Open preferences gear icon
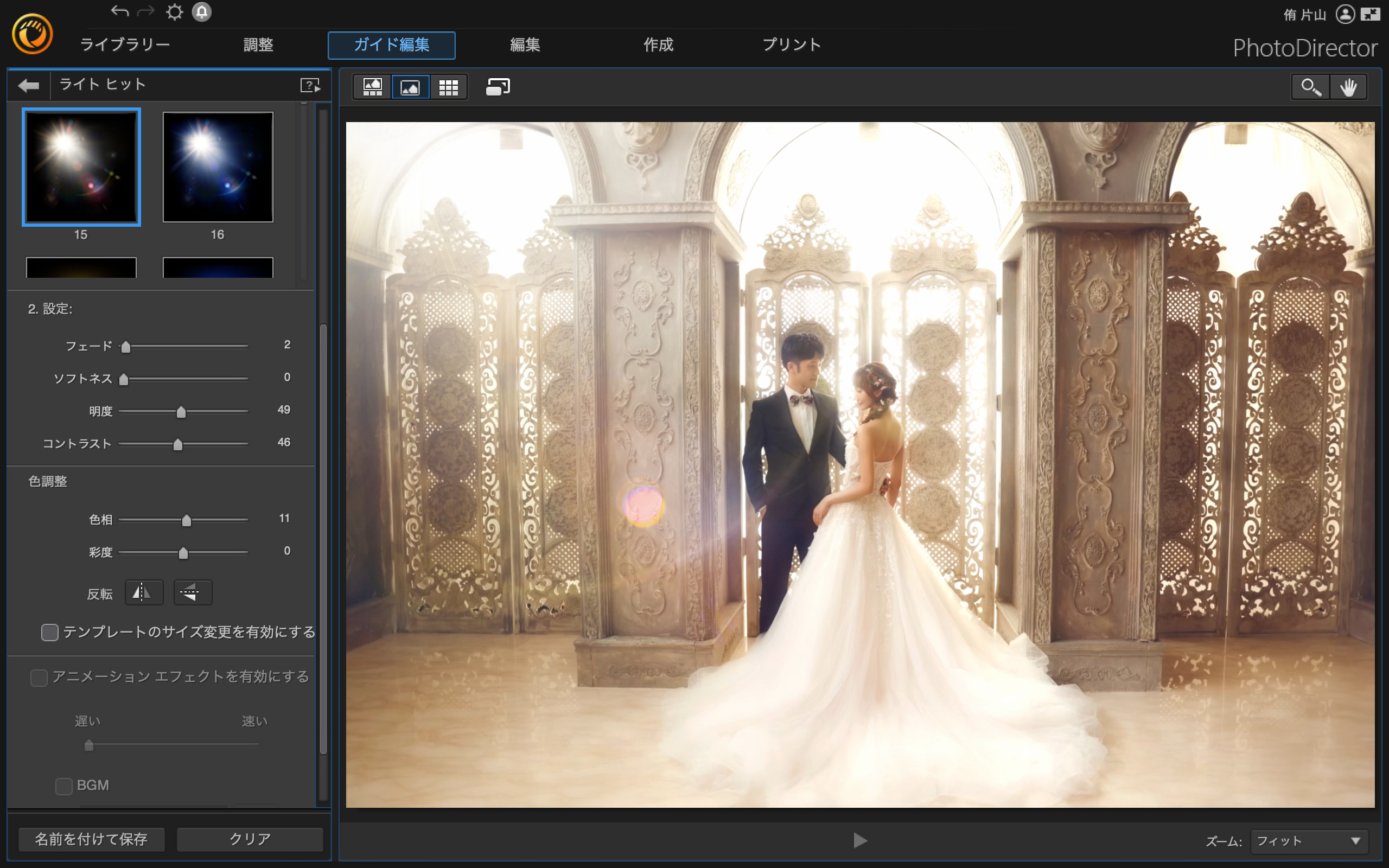 pyautogui.click(x=175, y=12)
